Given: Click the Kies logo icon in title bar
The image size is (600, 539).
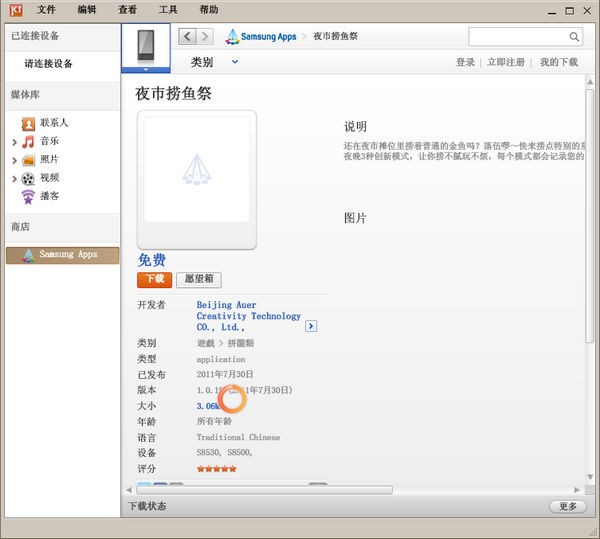Looking at the screenshot, I should pos(16,10).
